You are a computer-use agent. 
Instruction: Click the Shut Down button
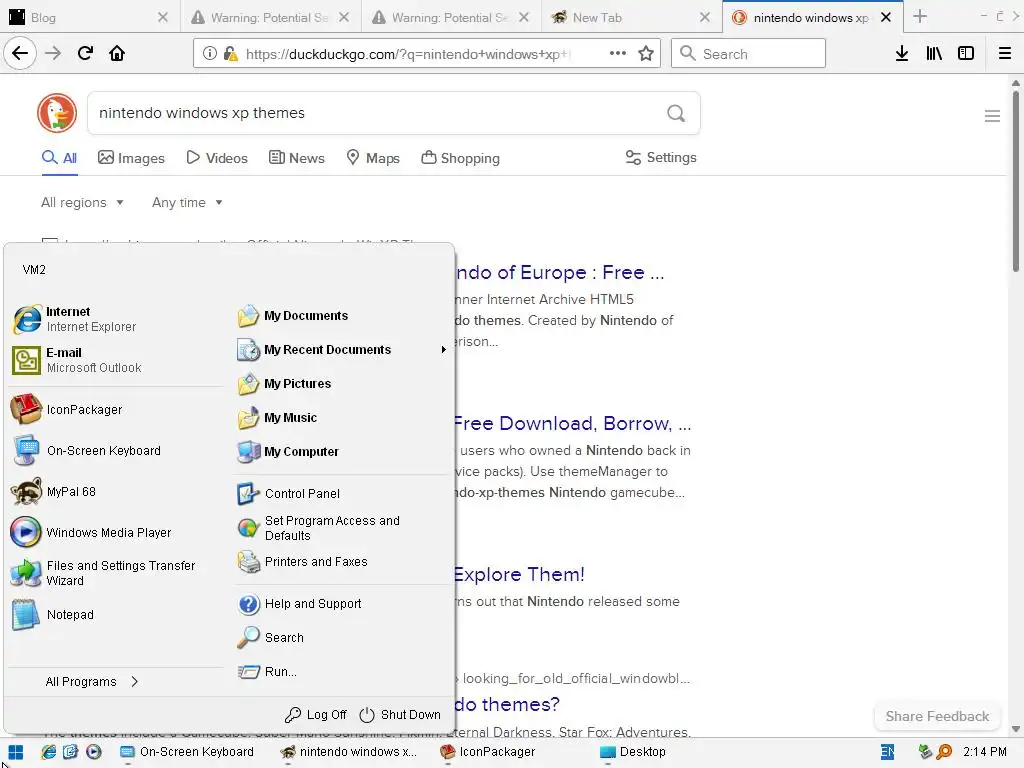(x=400, y=715)
